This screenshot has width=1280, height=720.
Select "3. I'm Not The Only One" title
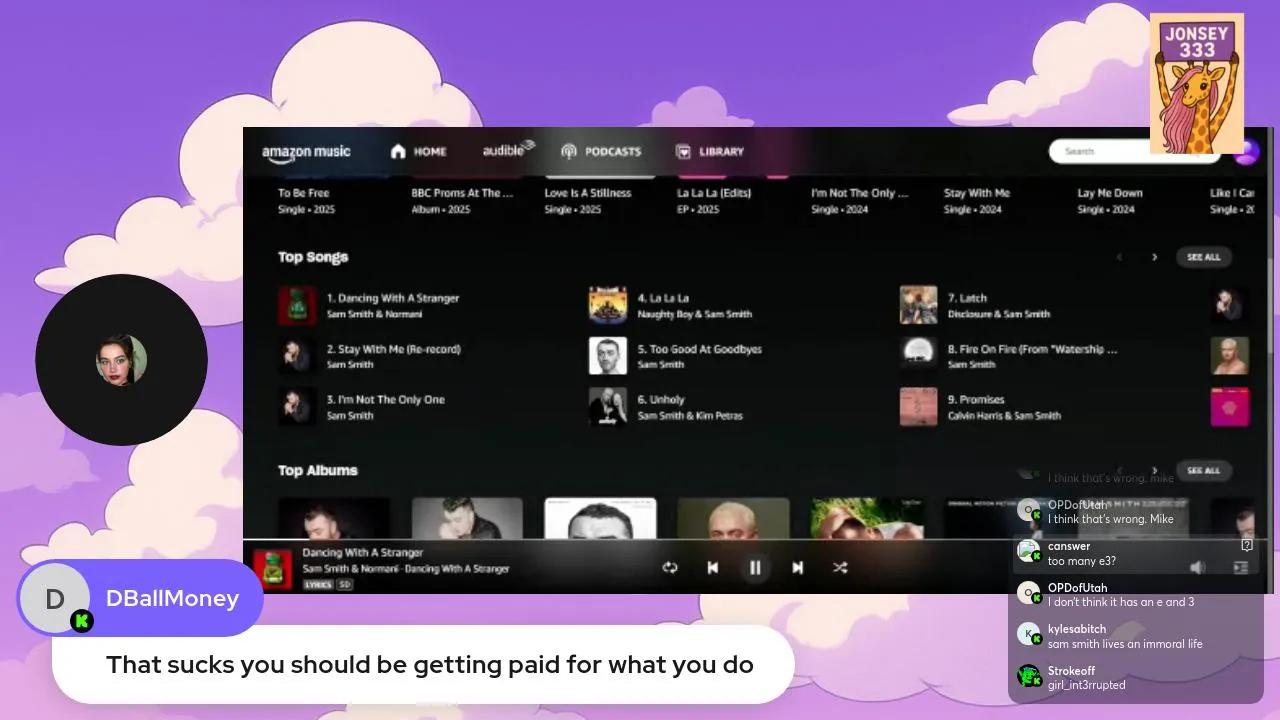[386, 399]
